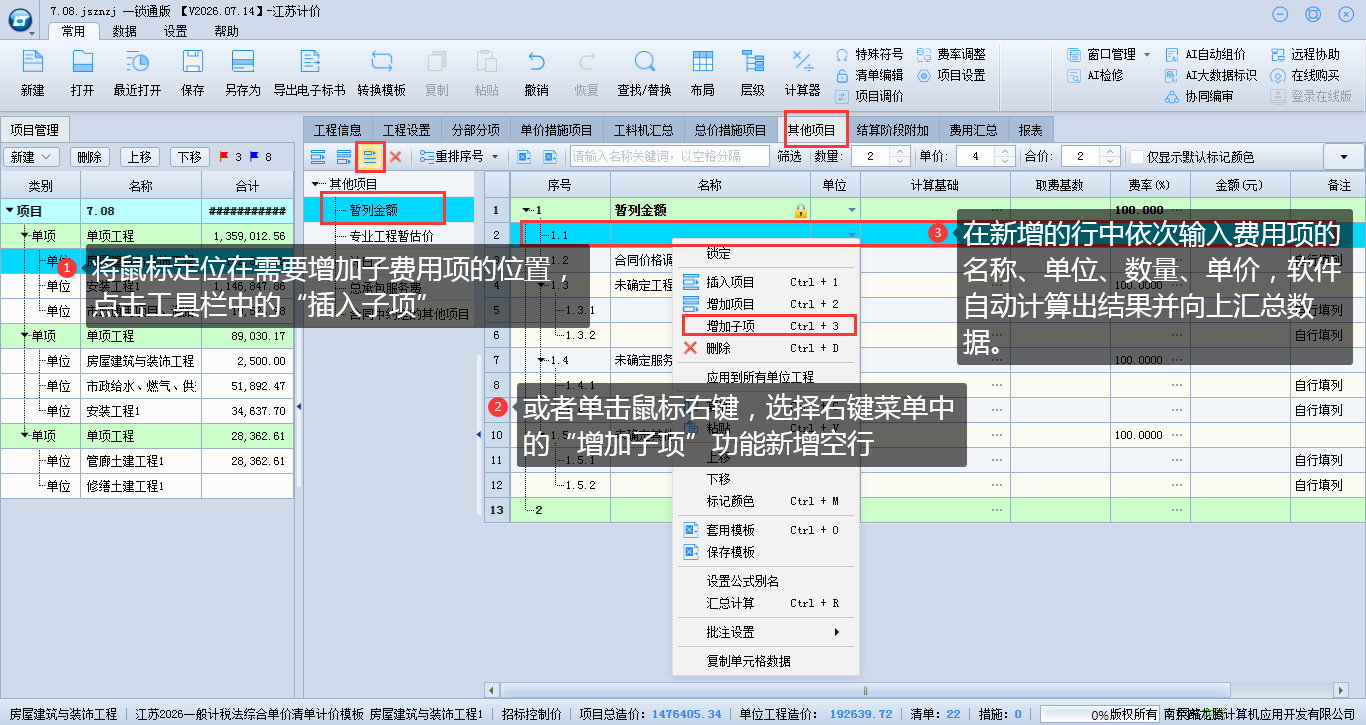Select 修缮土建工程1 in the project tree
The width and height of the screenshot is (1366, 725).
click(x=125, y=486)
